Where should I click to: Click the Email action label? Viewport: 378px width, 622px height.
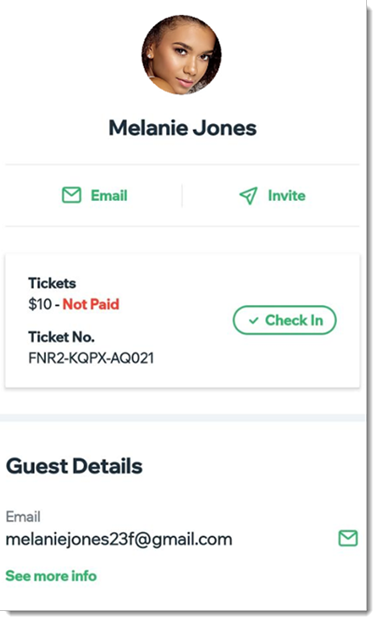tap(109, 196)
